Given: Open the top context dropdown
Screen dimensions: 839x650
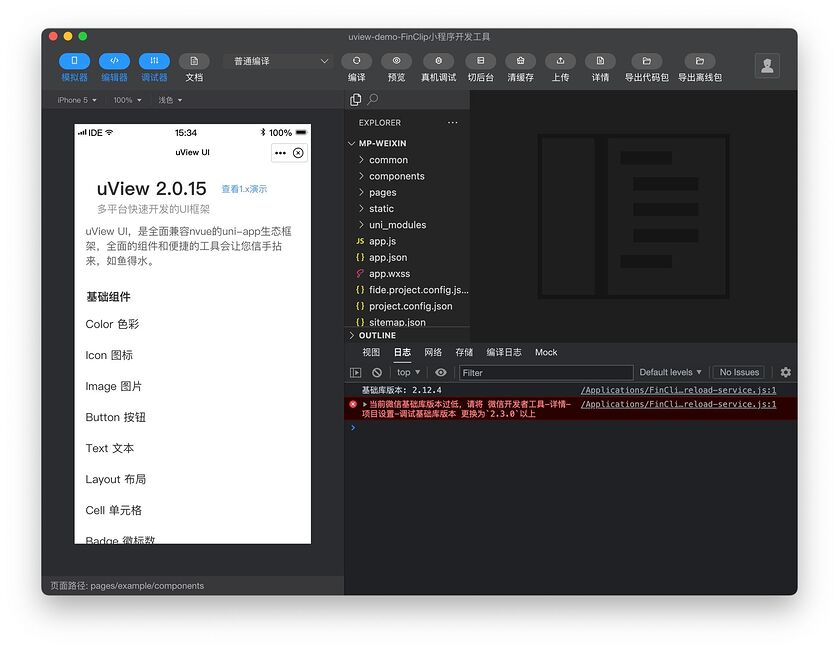Looking at the screenshot, I should coord(409,372).
